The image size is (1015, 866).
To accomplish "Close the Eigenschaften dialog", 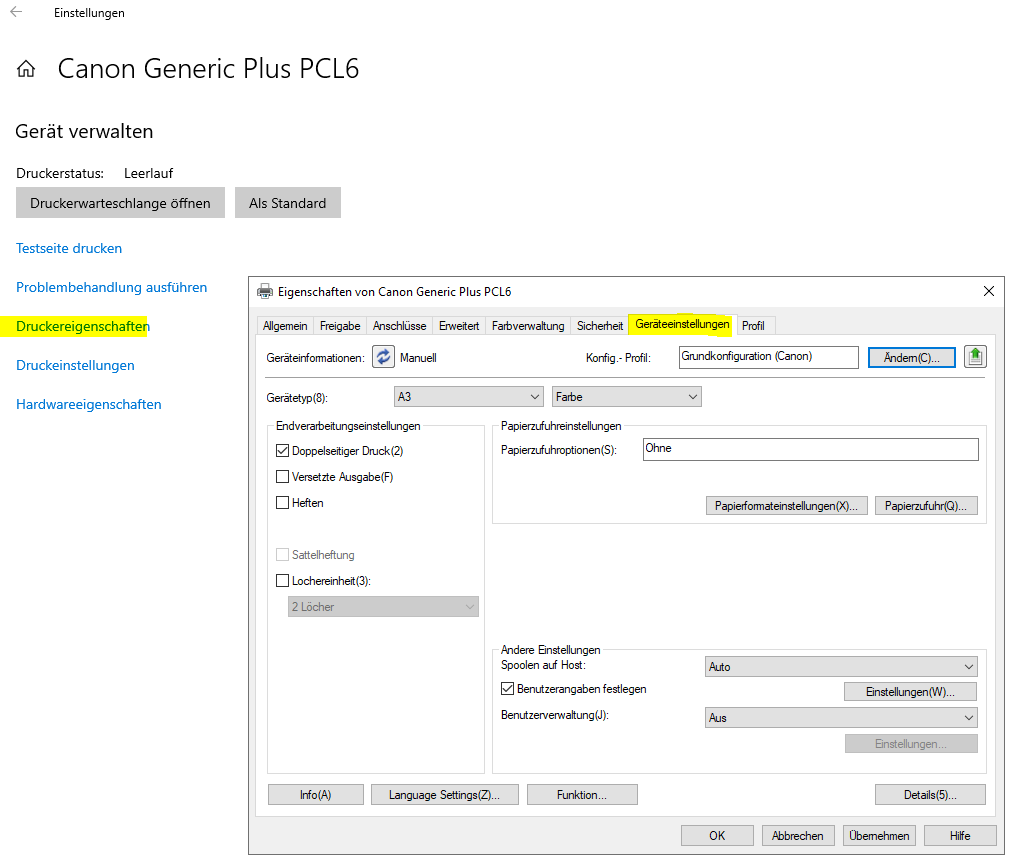I will pos(988,291).
